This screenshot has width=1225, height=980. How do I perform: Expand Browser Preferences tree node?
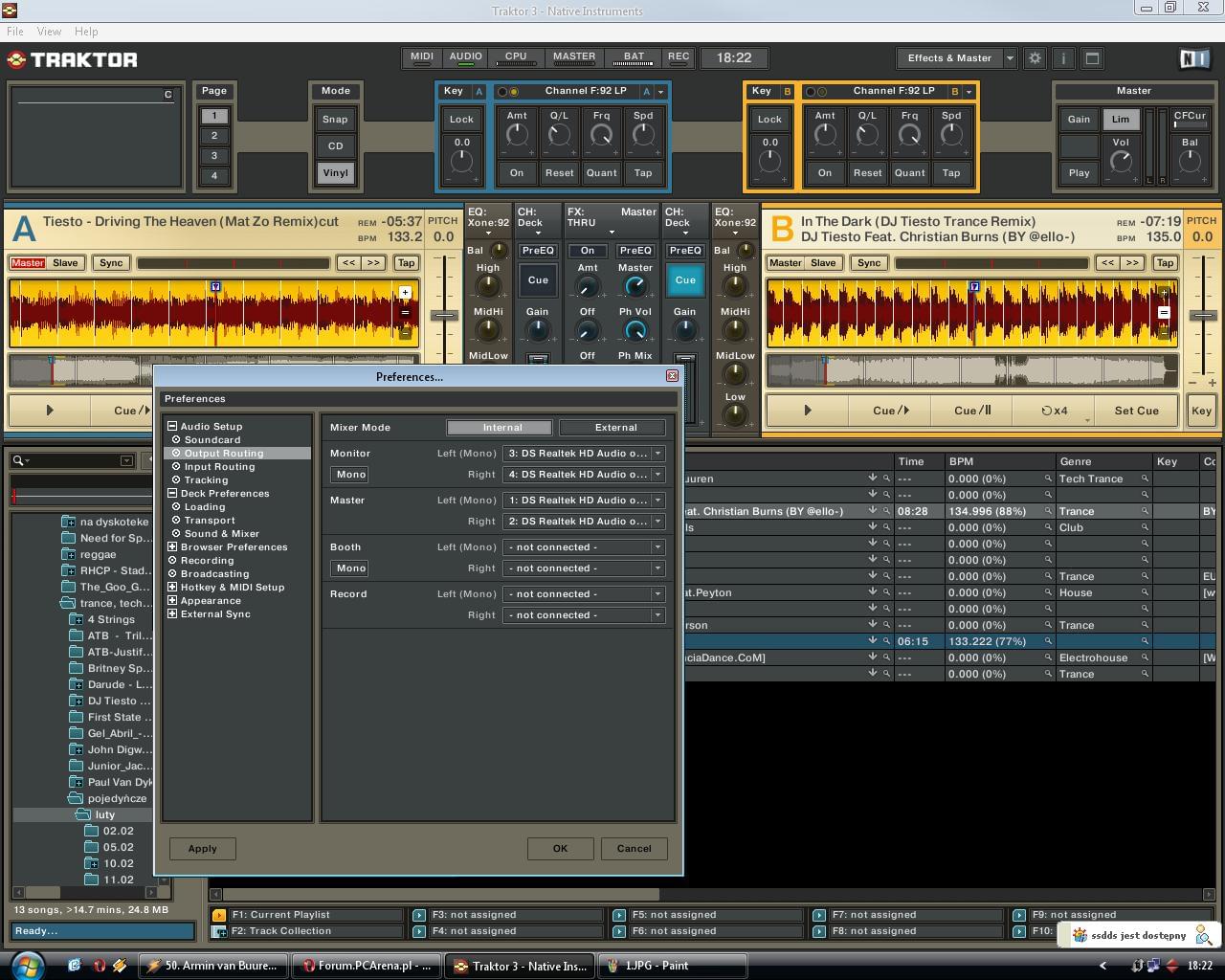(172, 547)
